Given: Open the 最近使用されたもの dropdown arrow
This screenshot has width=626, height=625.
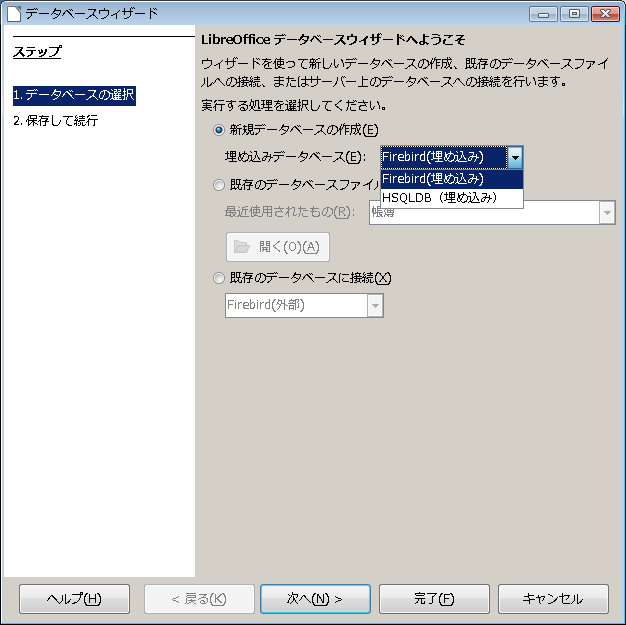Looking at the screenshot, I should (x=607, y=212).
